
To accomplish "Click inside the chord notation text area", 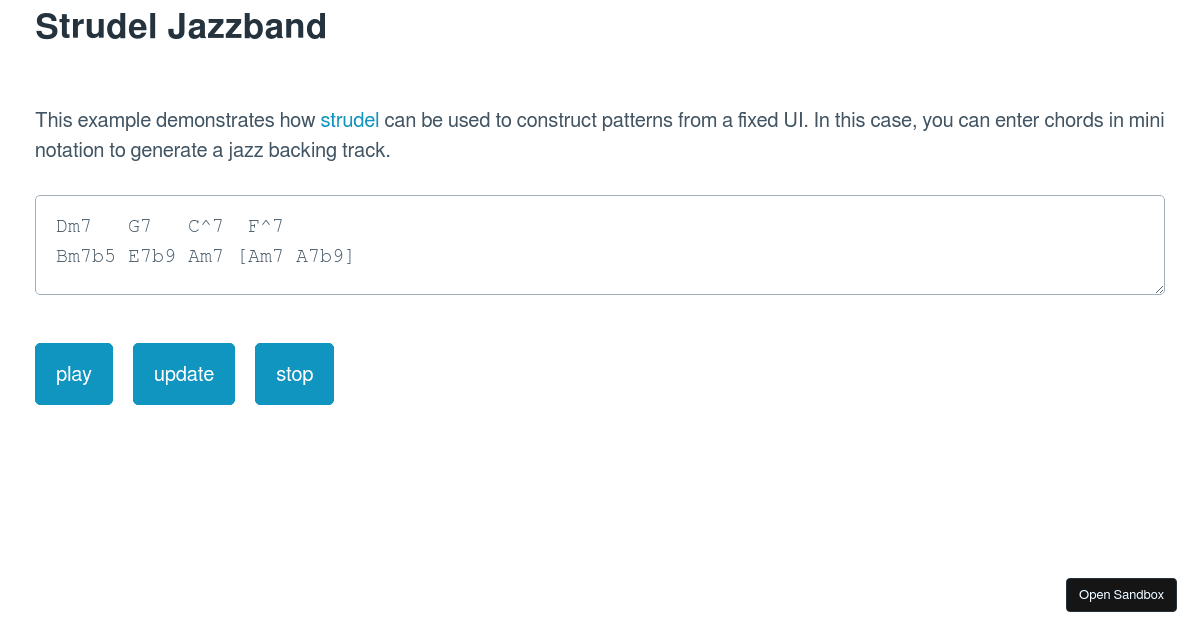I will pyautogui.click(x=600, y=245).
